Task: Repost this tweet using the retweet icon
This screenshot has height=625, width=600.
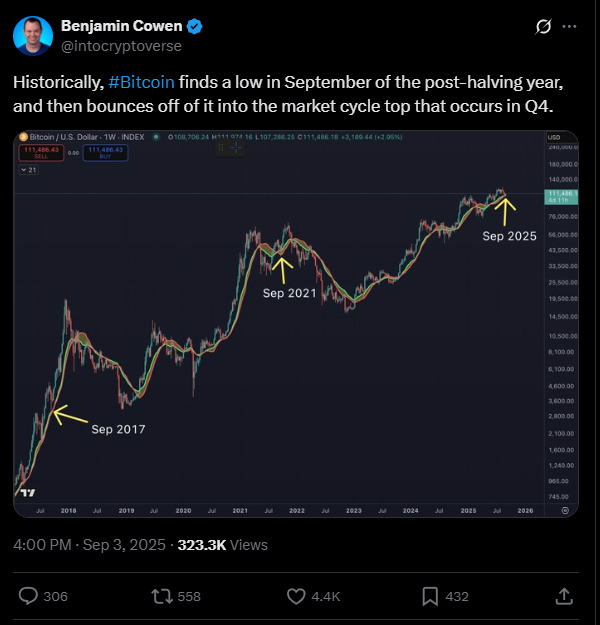Action: (x=162, y=596)
